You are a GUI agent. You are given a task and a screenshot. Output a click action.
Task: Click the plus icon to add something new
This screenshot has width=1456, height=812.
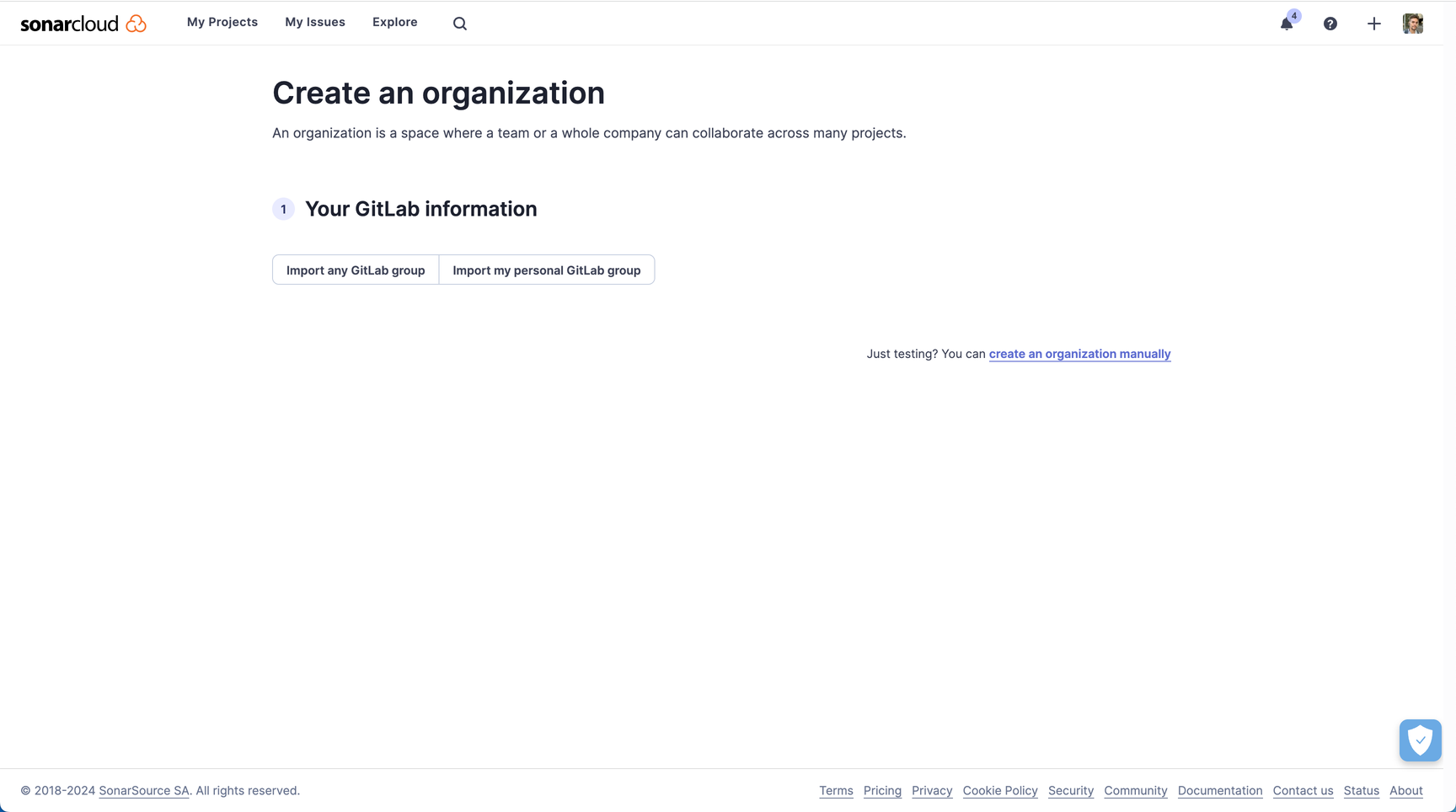(1373, 24)
